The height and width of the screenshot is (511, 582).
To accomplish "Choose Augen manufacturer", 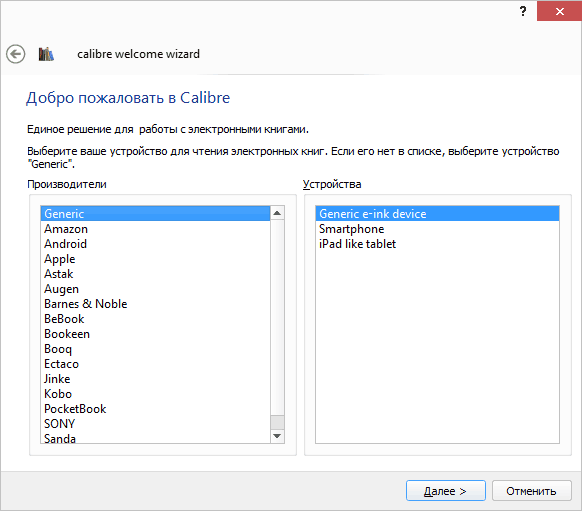I will point(155,289).
